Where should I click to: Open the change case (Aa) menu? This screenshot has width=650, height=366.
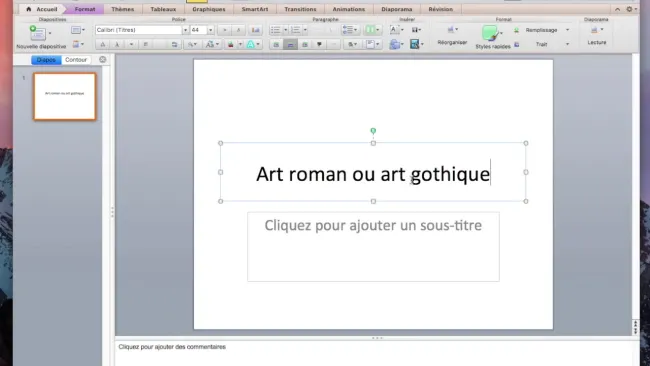click(x=212, y=44)
